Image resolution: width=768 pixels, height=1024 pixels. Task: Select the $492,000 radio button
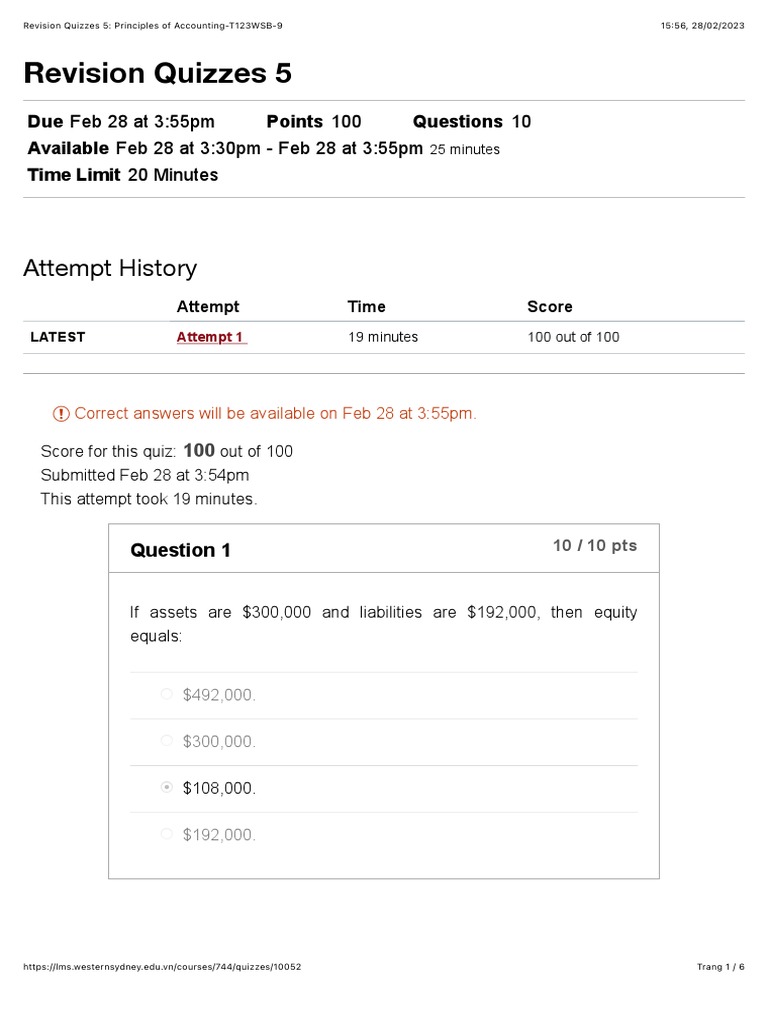pyautogui.click(x=167, y=695)
